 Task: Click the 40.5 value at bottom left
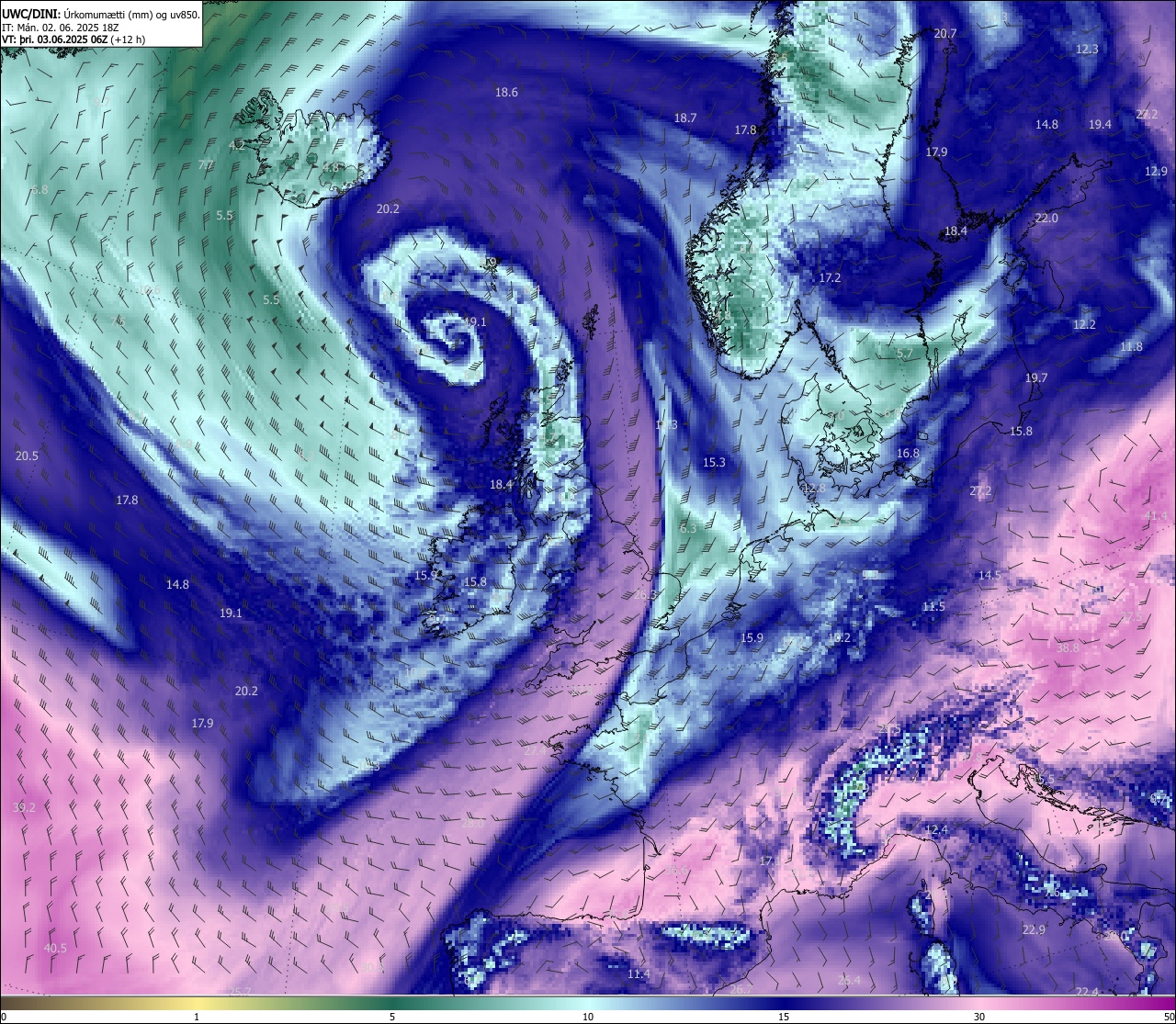point(55,948)
